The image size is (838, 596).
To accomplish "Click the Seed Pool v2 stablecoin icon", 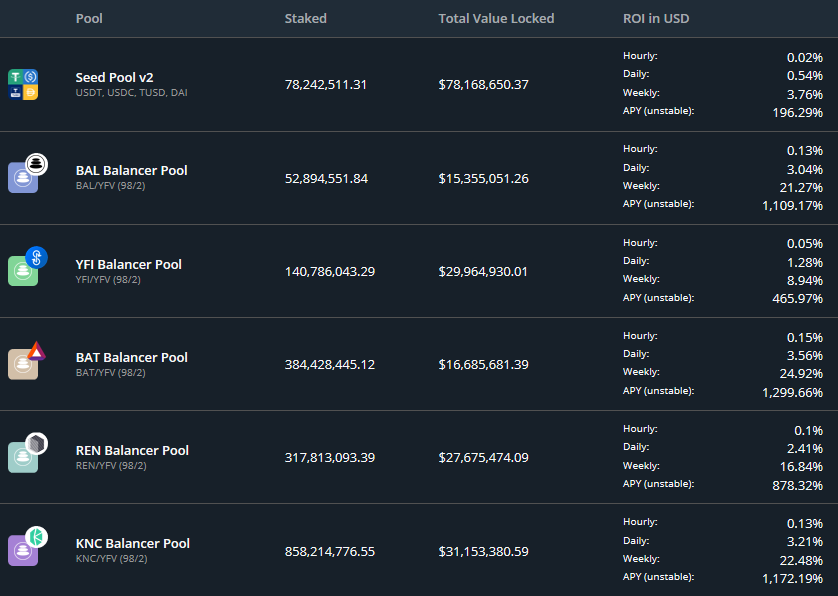I will pos(23,85).
